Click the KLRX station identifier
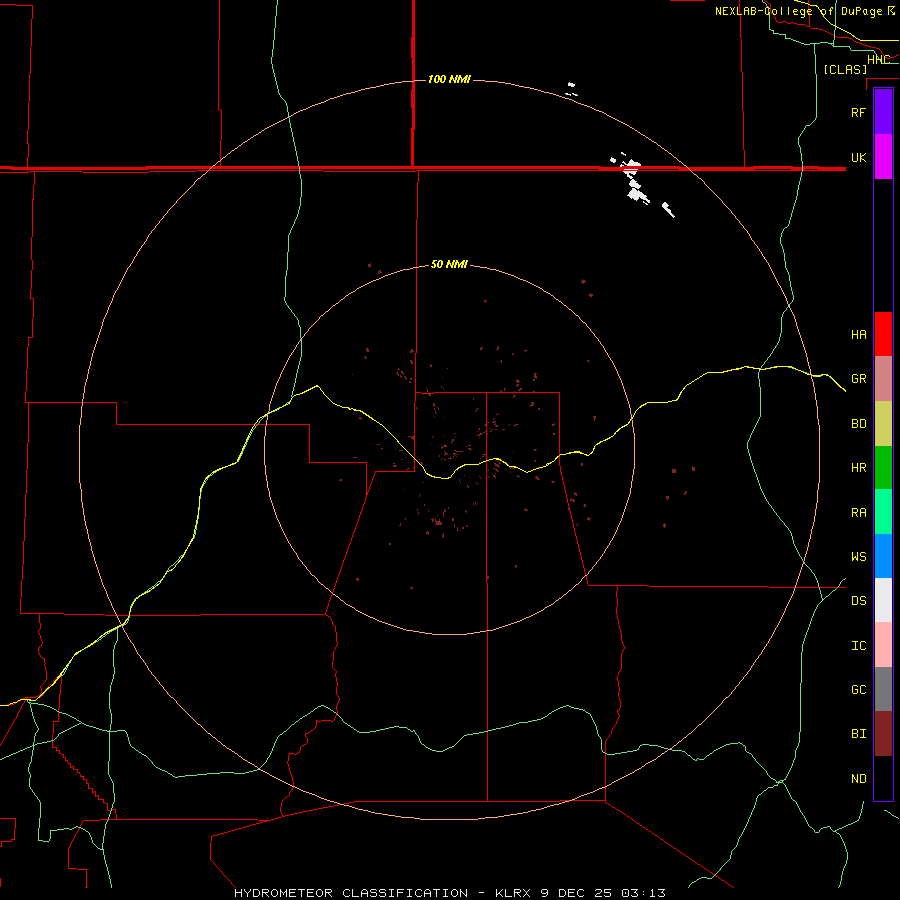This screenshot has height=900, width=900. point(514,893)
